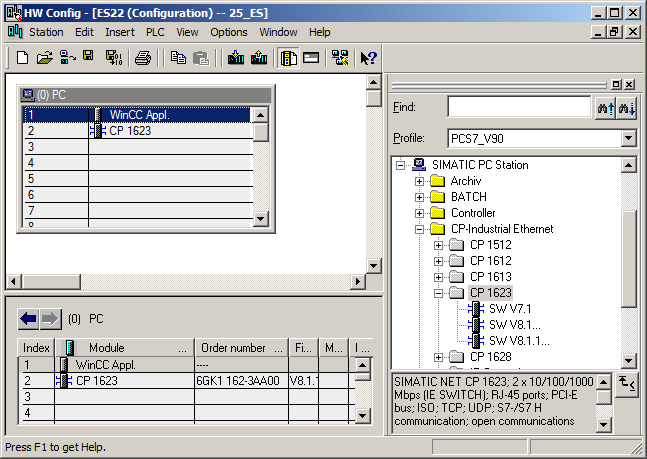Expand the CP 1612 folder
The height and width of the screenshot is (459, 647).
click(x=439, y=261)
